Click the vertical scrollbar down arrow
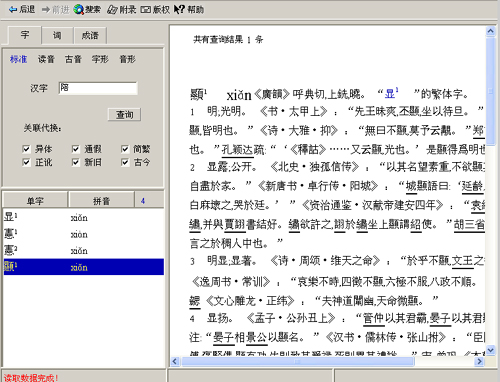The image size is (500, 382). click(x=490, y=350)
